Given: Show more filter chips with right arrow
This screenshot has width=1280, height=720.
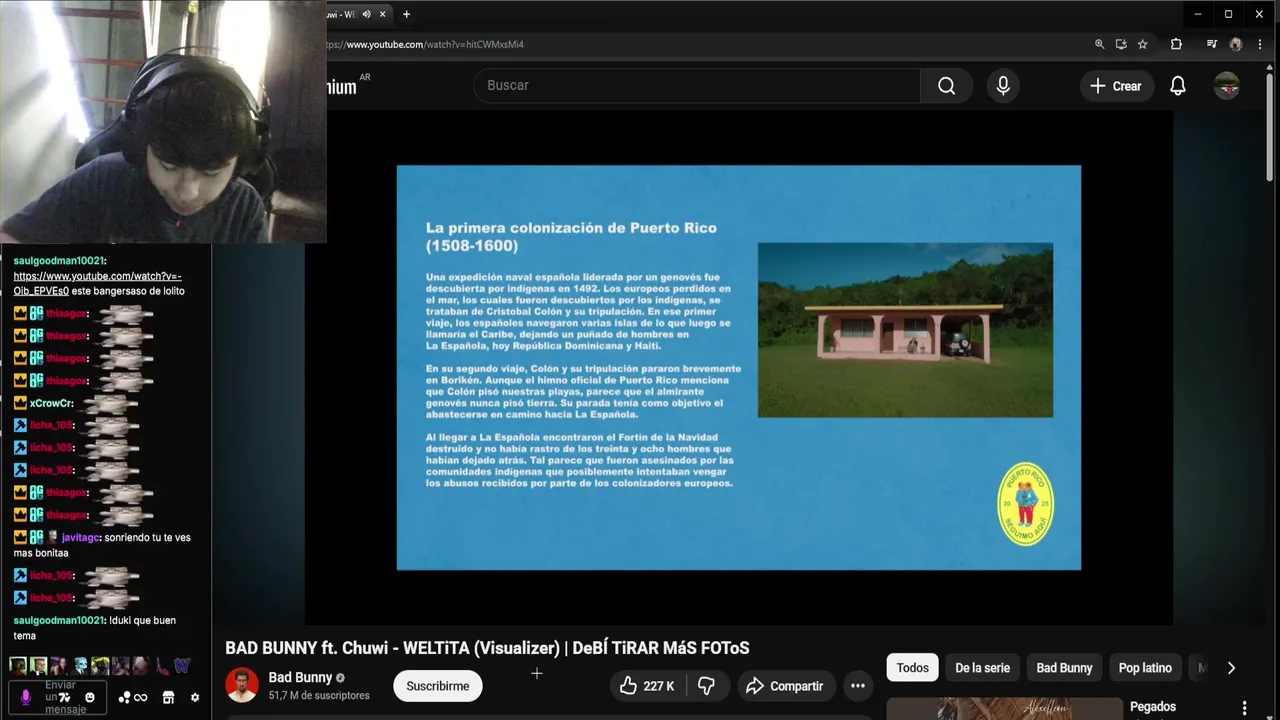Looking at the screenshot, I should pyautogui.click(x=1231, y=668).
